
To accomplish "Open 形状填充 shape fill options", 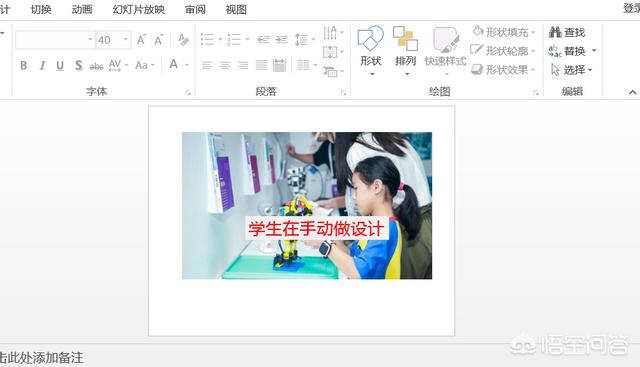I will click(503, 32).
